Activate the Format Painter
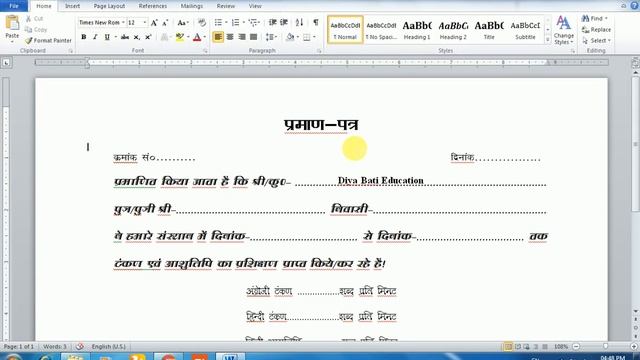Viewport: 640px width, 360px height. coord(48,40)
